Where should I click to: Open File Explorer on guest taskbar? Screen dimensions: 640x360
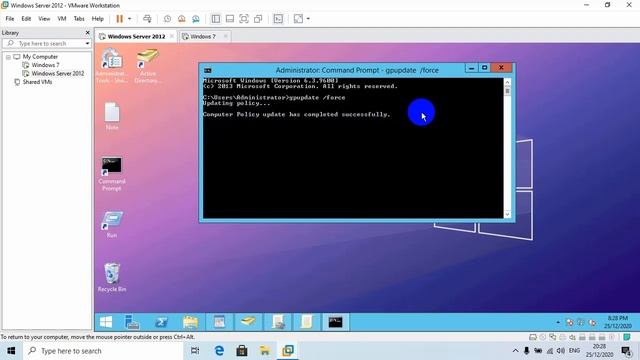tap(190, 322)
